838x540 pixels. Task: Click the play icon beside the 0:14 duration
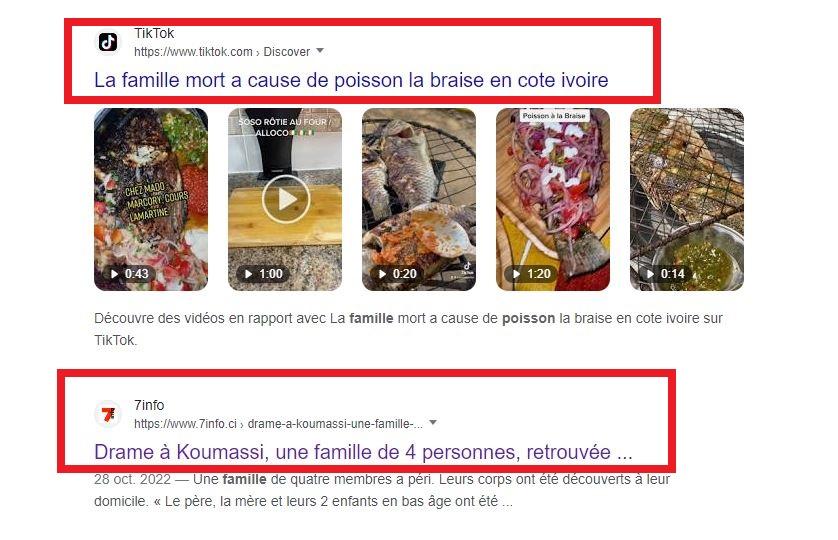pyautogui.click(x=650, y=274)
